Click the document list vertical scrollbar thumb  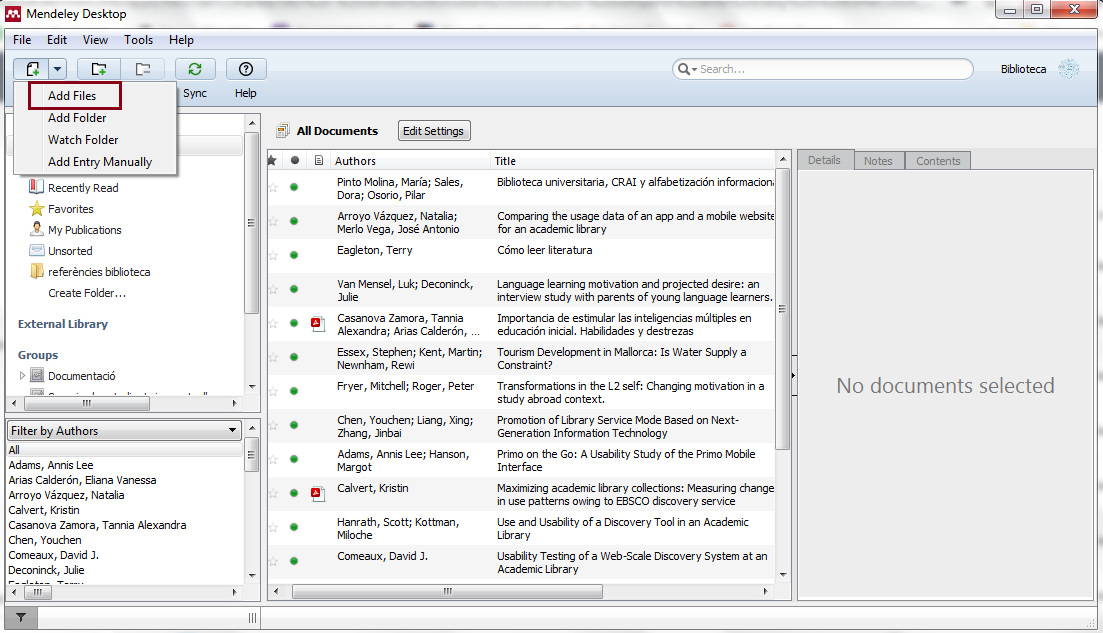pyautogui.click(x=782, y=309)
